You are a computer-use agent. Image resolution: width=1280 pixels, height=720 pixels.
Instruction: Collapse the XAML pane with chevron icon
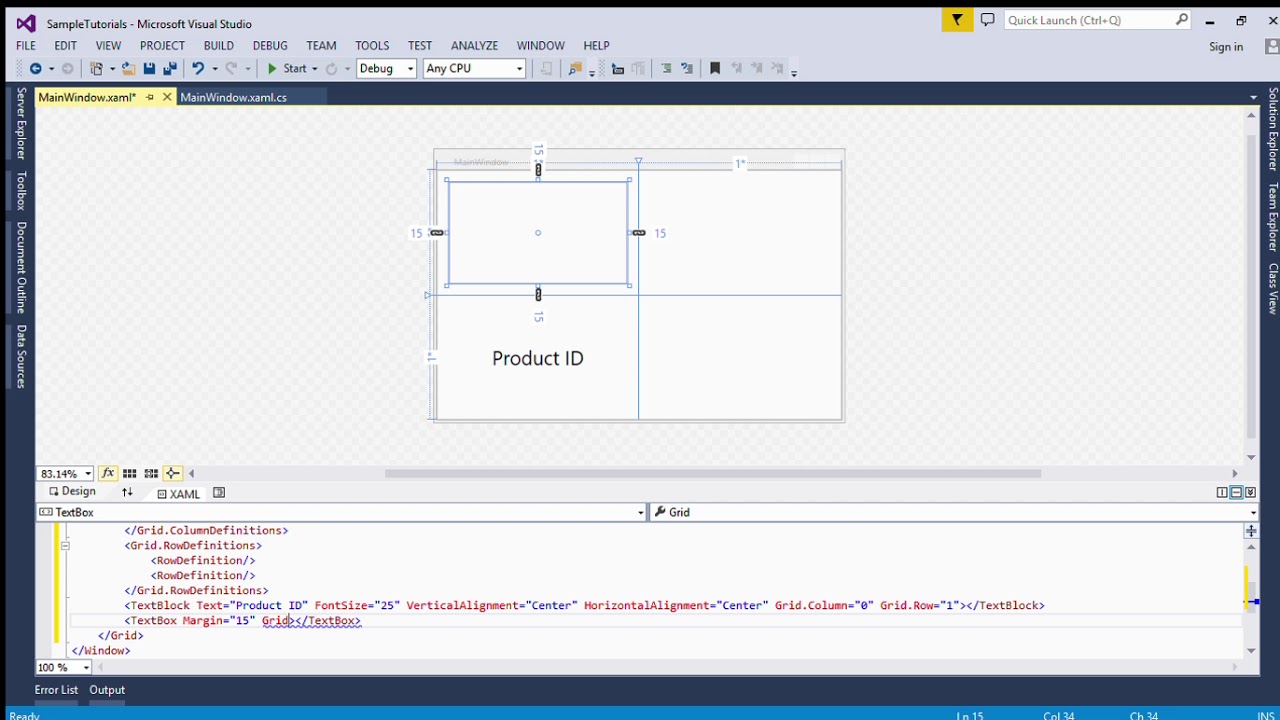click(x=1250, y=493)
